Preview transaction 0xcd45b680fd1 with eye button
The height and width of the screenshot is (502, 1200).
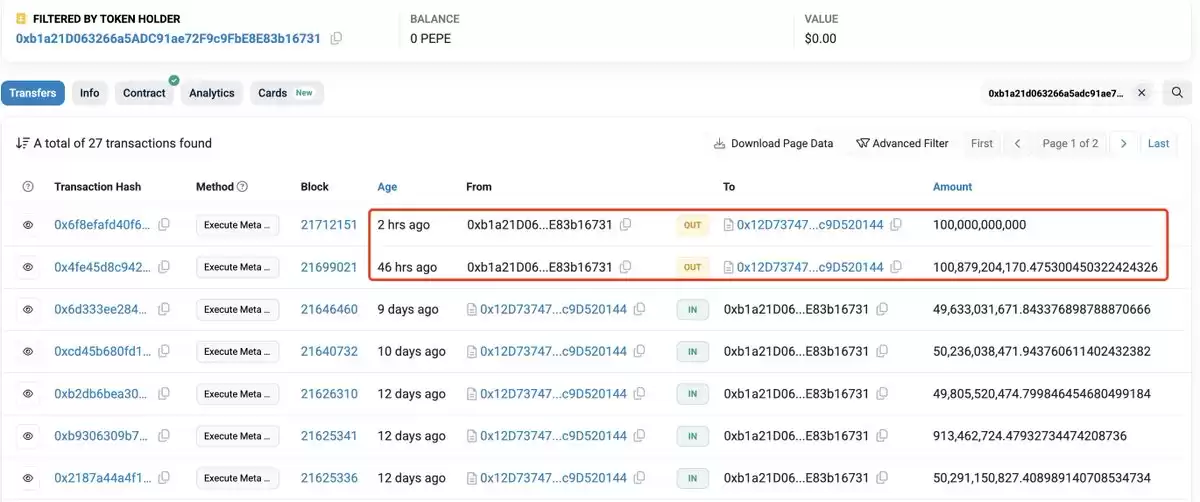28,351
